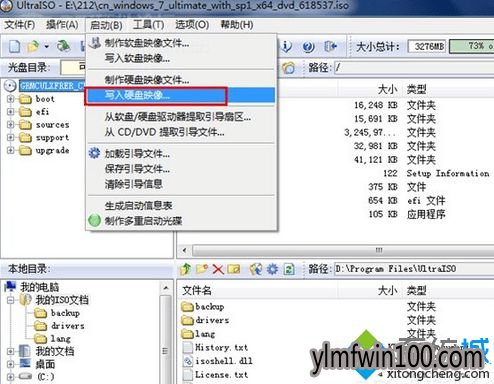Select isoshell.dll in local file list
Viewport: 494px width, 384px height.
218,361
